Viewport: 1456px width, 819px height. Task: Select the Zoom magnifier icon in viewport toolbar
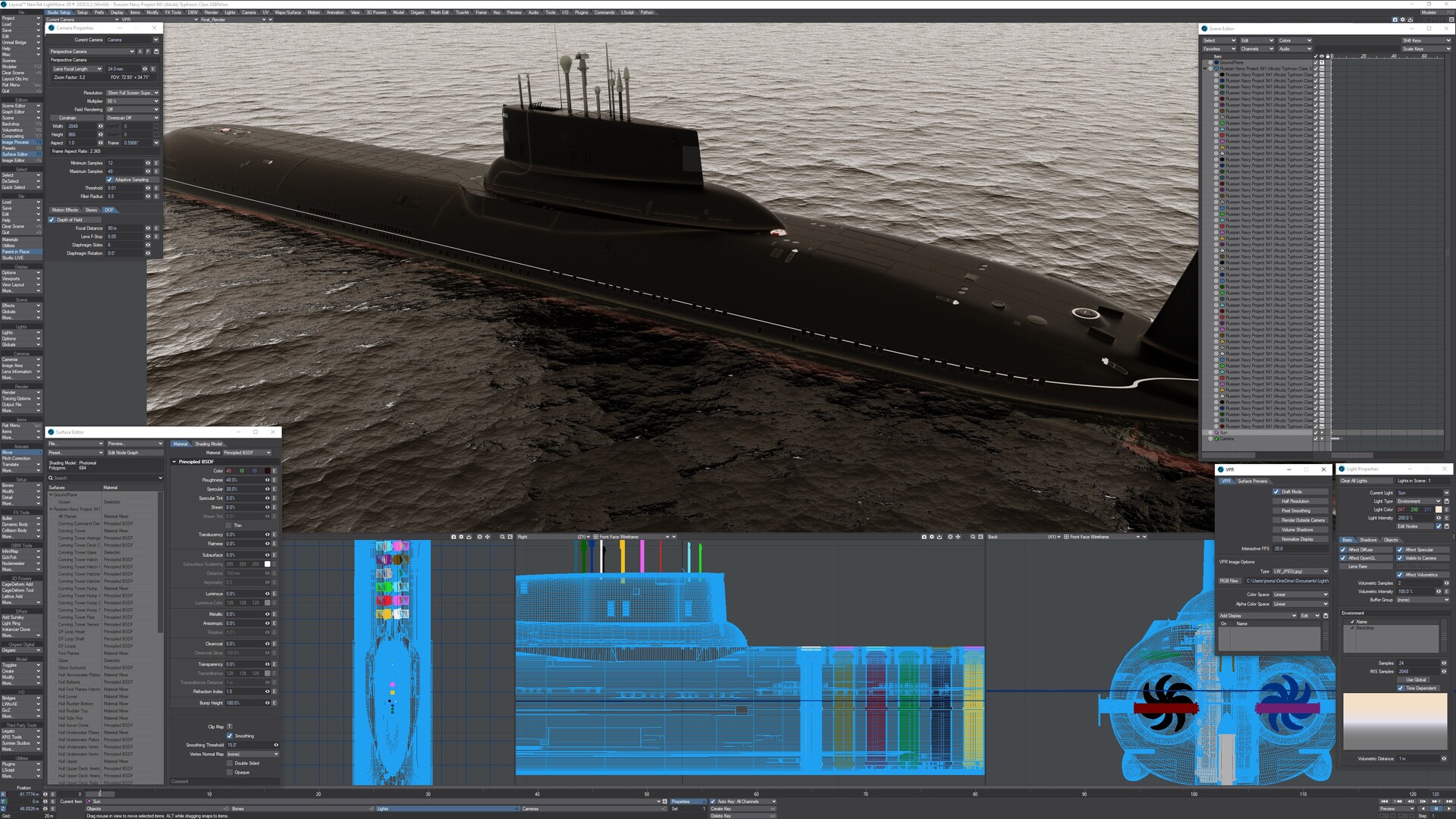pyautogui.click(x=502, y=537)
